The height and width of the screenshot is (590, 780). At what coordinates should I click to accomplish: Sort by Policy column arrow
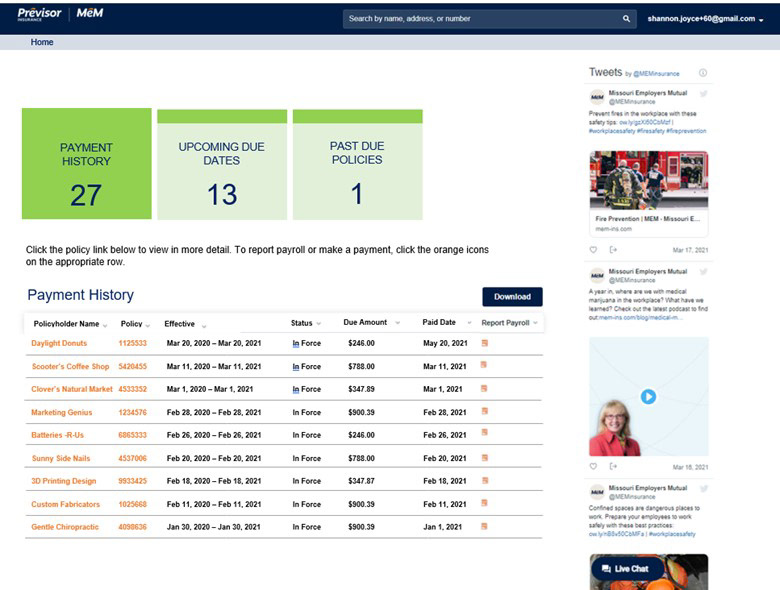tap(148, 325)
